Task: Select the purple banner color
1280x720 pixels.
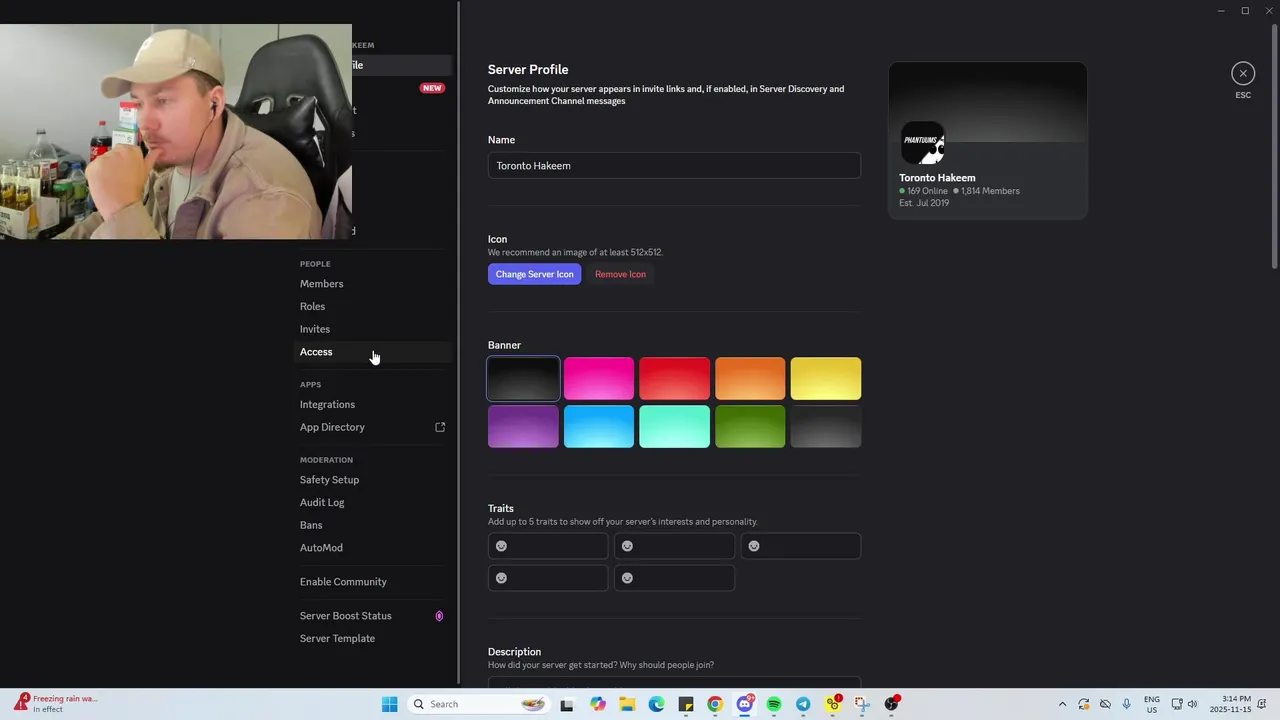Action: (523, 426)
